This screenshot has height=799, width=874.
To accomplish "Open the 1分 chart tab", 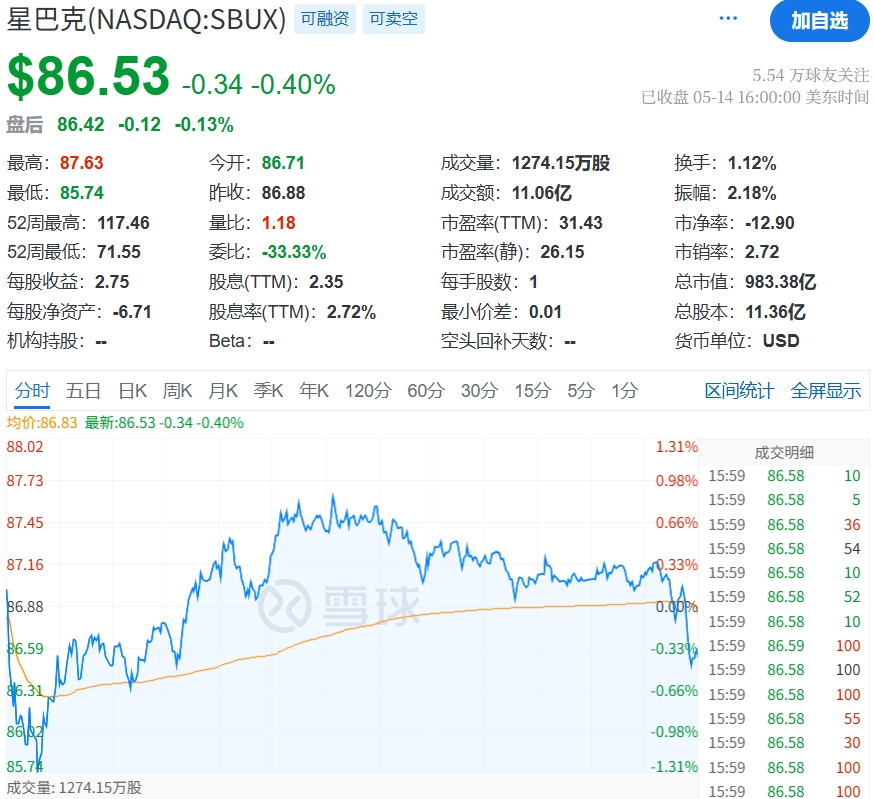I will [x=625, y=390].
